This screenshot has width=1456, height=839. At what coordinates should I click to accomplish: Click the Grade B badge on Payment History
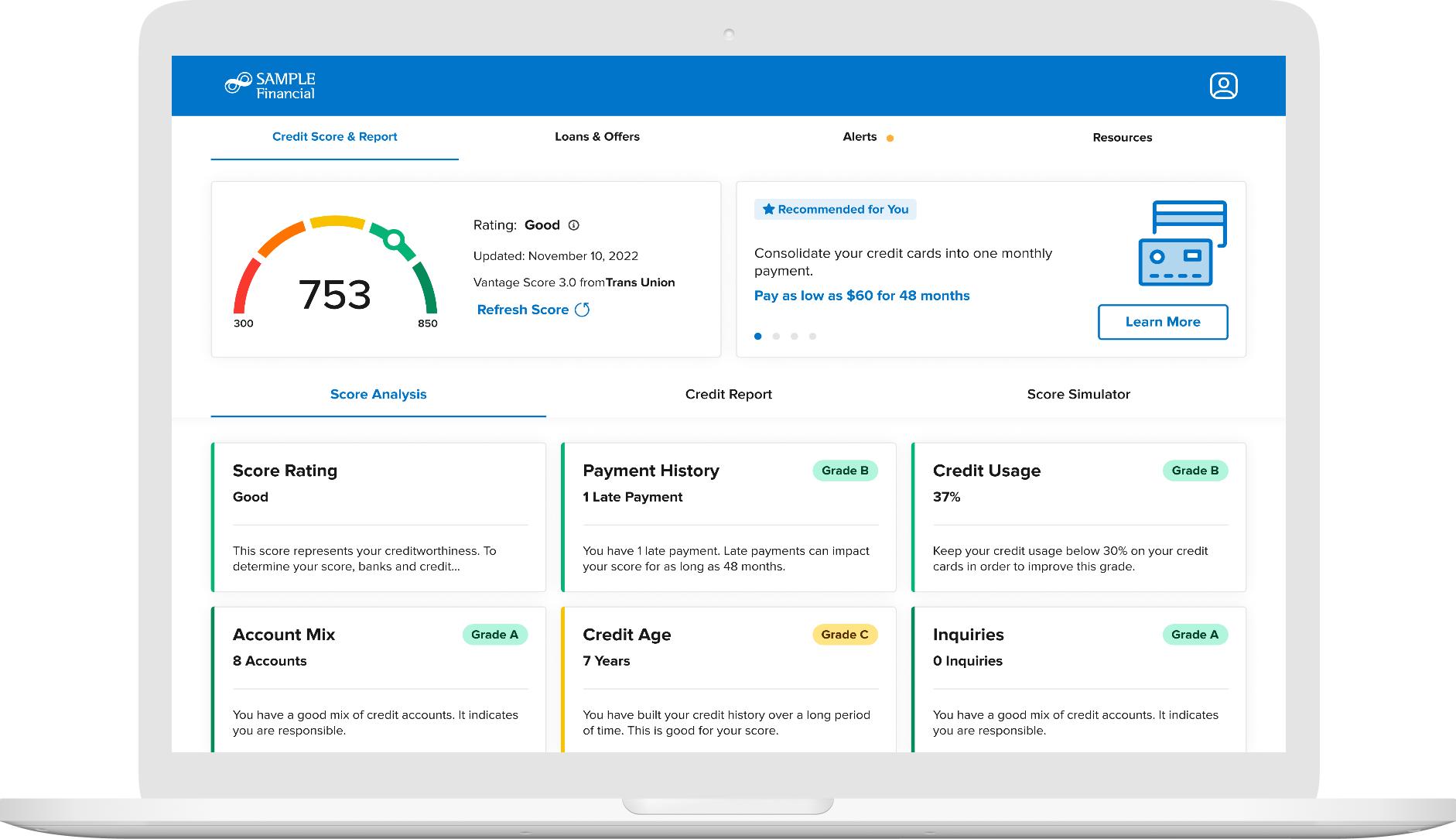[x=845, y=470]
